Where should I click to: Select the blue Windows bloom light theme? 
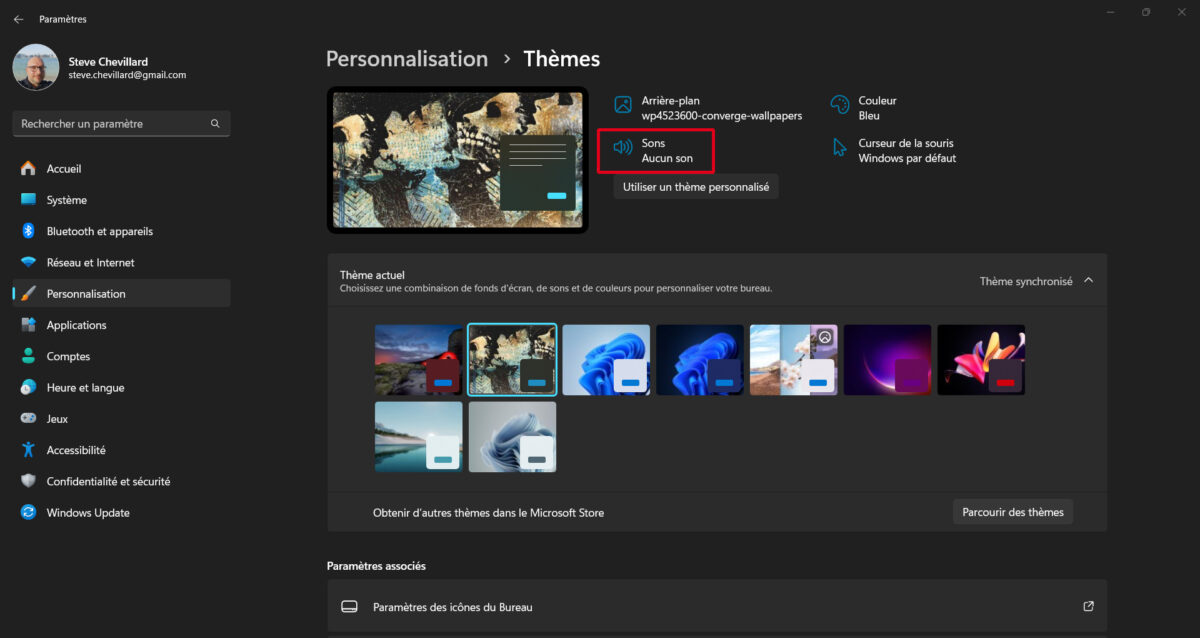coord(606,360)
